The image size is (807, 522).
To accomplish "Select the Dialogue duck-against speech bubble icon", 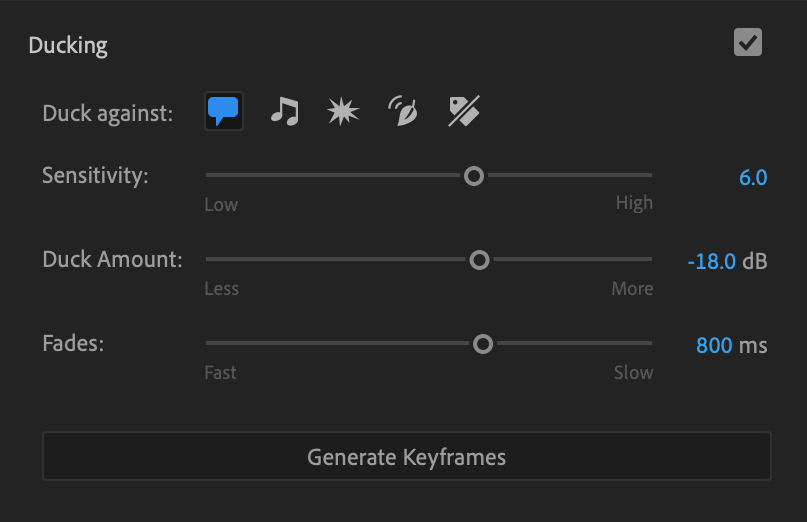I will click(224, 112).
